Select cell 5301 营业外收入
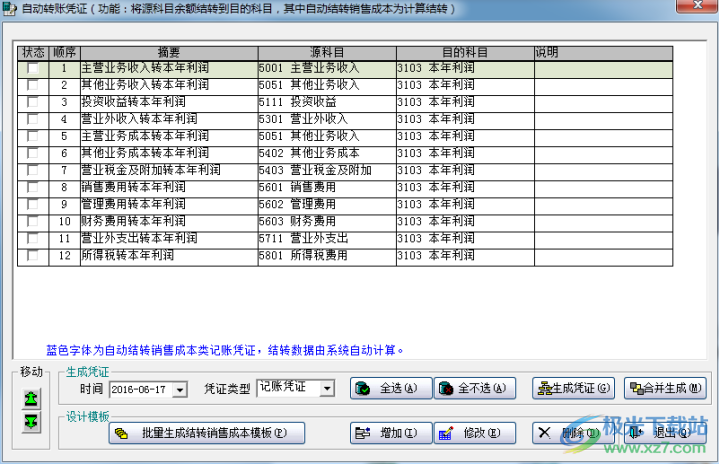 (x=327, y=119)
